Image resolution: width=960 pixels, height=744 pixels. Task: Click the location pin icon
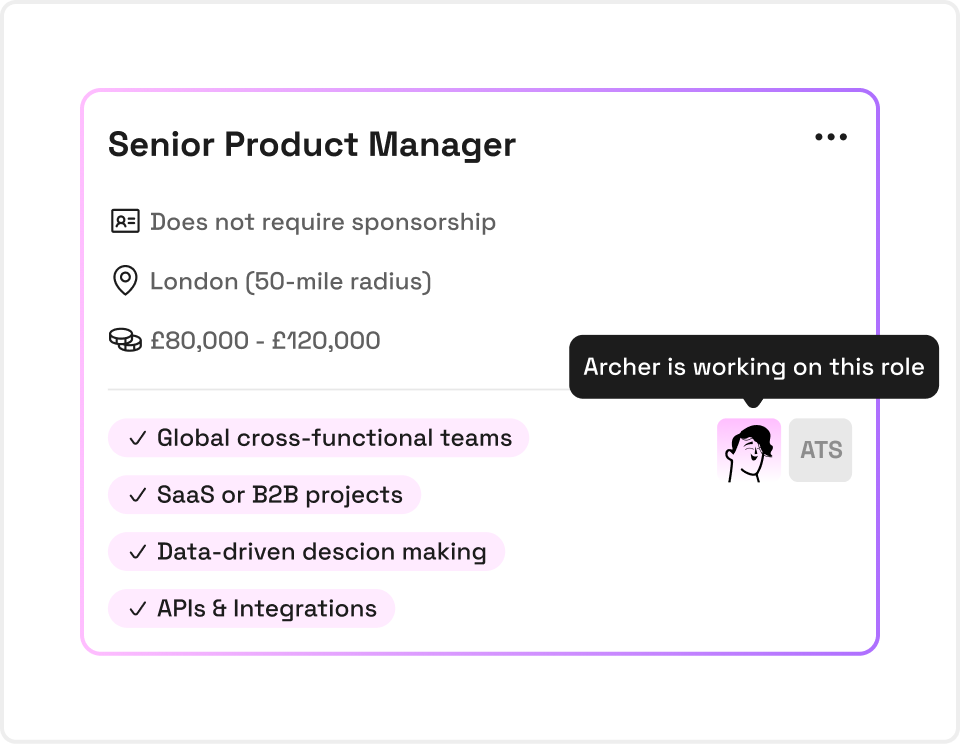point(125,280)
